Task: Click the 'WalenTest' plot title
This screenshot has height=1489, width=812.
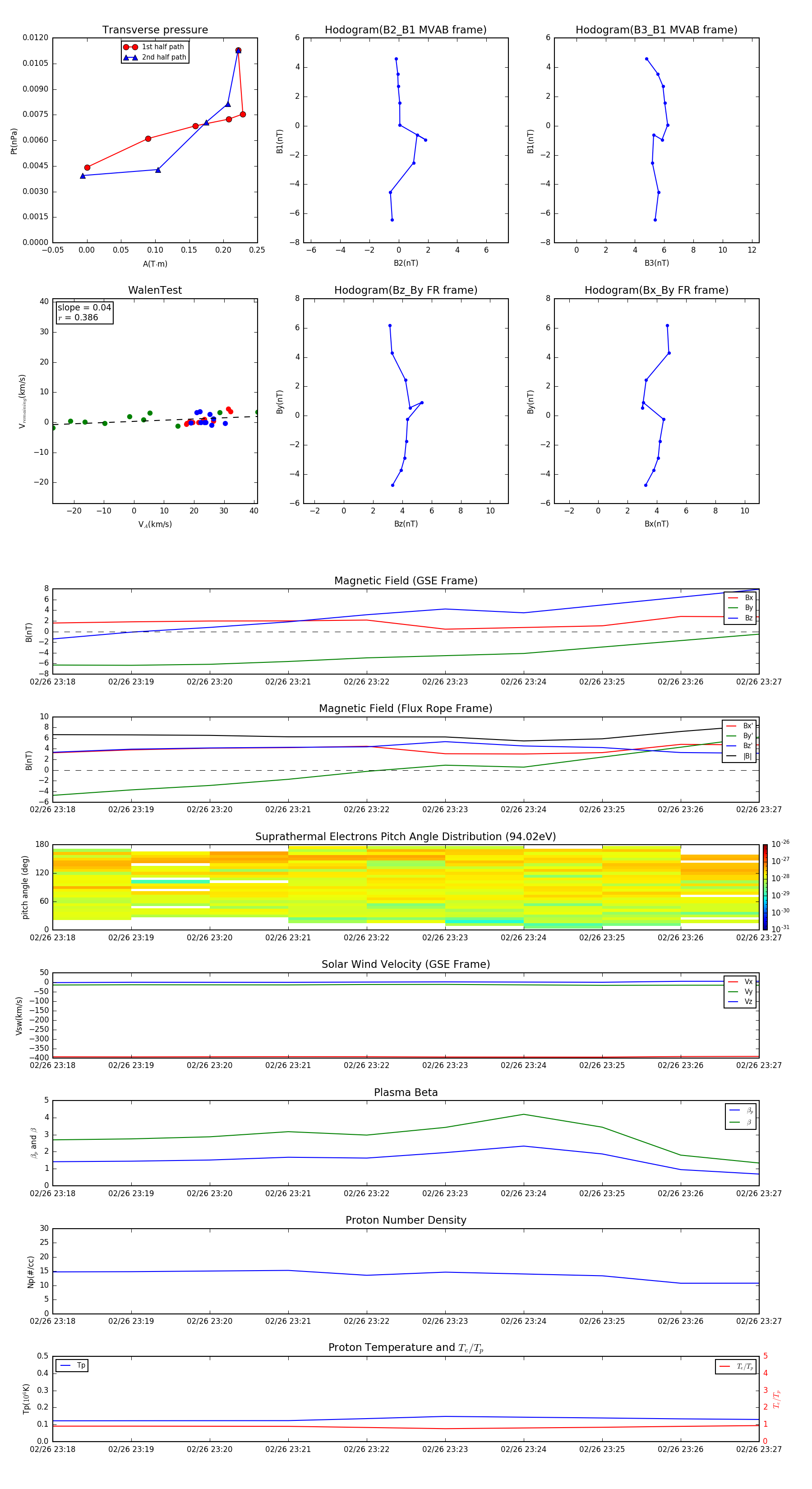Action: click(x=155, y=290)
